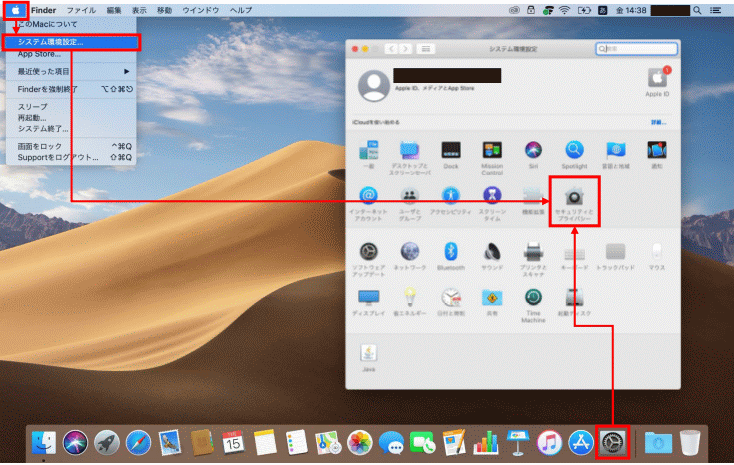This screenshot has width=734, height=465.
Task: Choose スリープ in the Apple menu
Action: coord(32,105)
